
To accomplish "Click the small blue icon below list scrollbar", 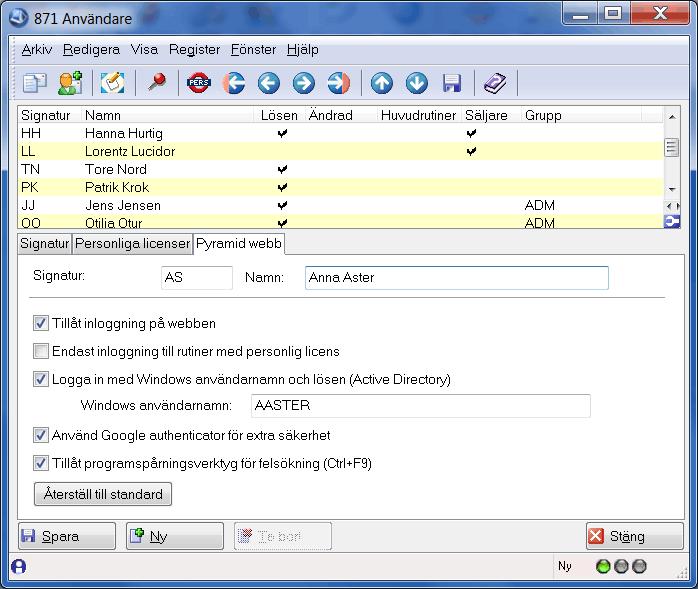I will point(672,221).
